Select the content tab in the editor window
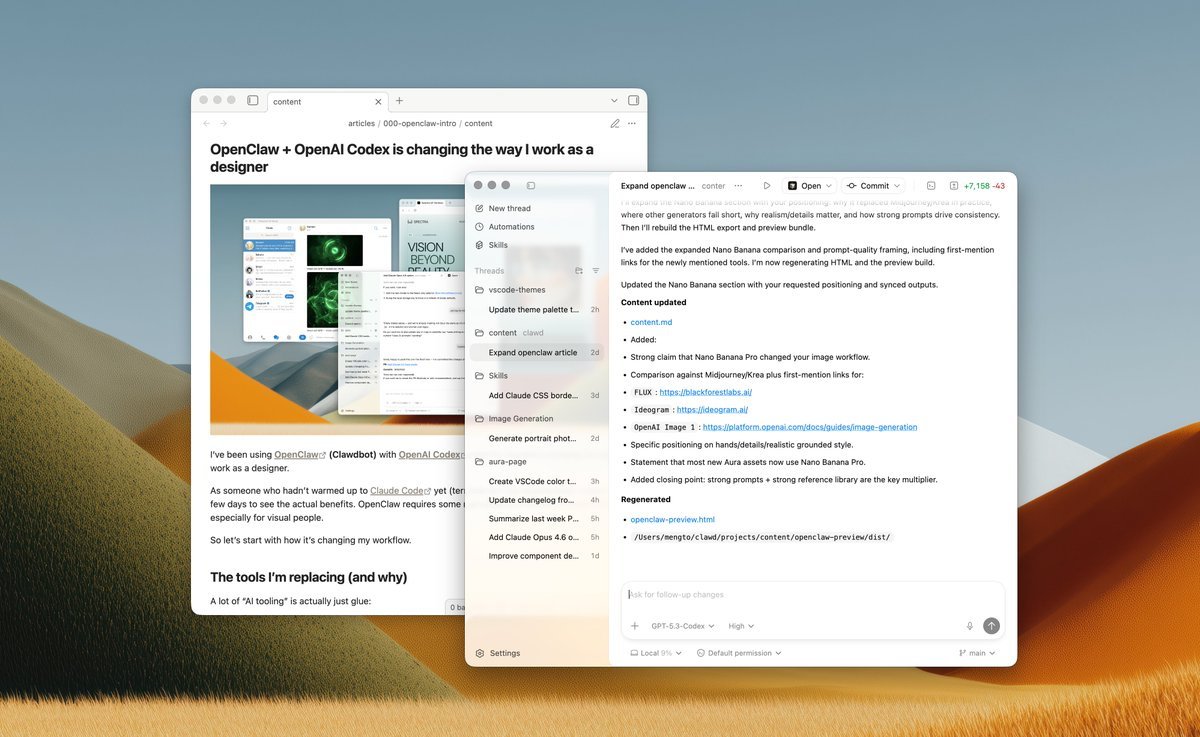The height and width of the screenshot is (737, 1200). point(328,101)
